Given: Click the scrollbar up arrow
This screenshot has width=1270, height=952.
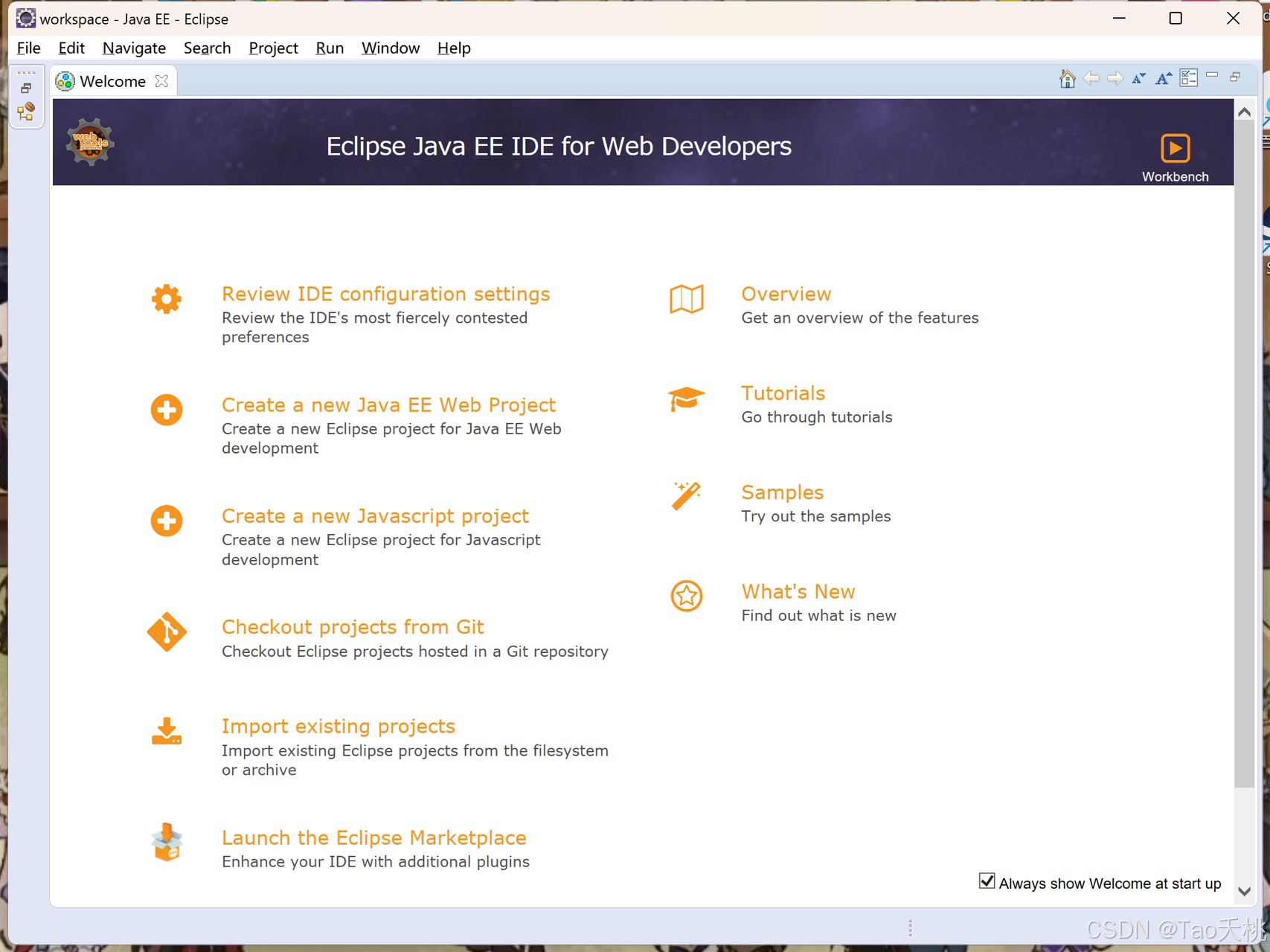Looking at the screenshot, I should point(1244,112).
